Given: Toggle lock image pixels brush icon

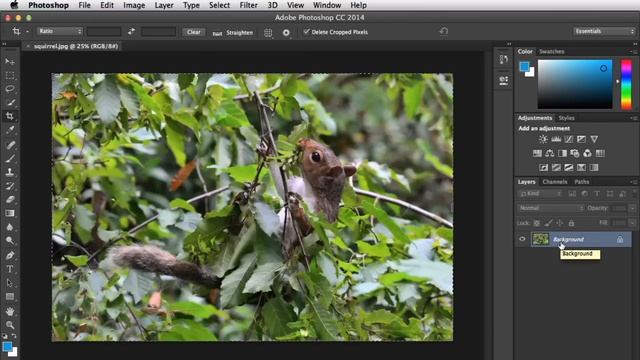Looking at the screenshot, I should pos(548,223).
